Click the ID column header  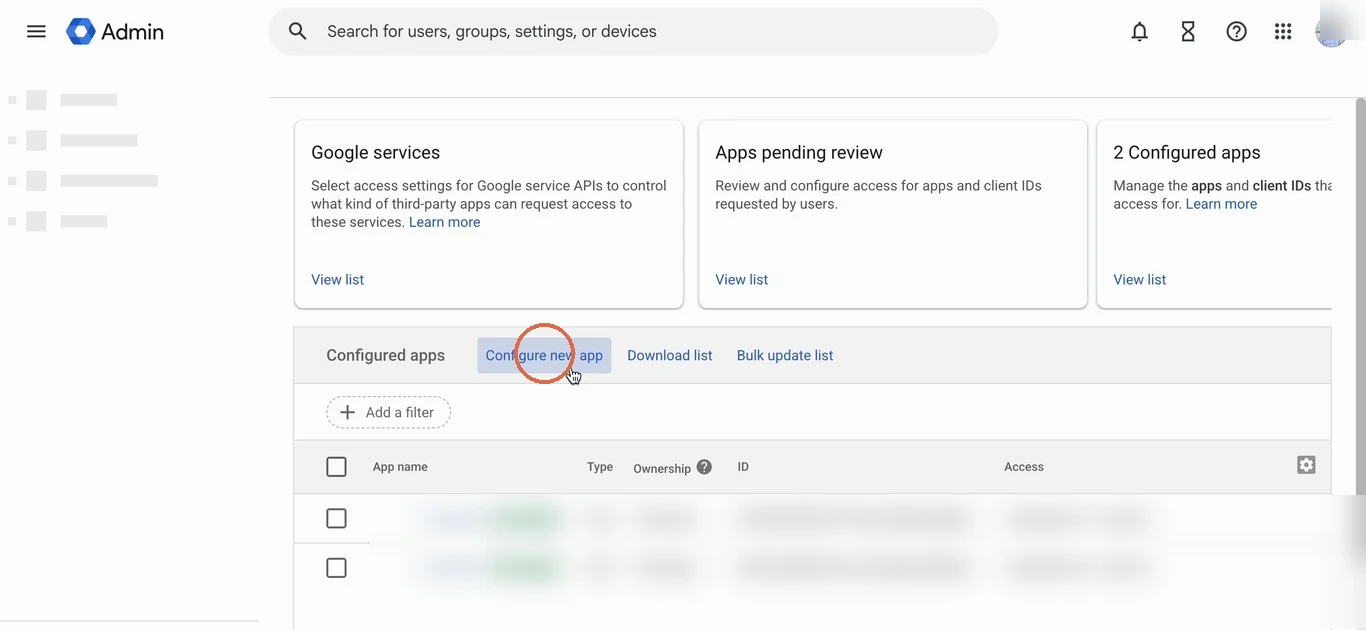[743, 467]
